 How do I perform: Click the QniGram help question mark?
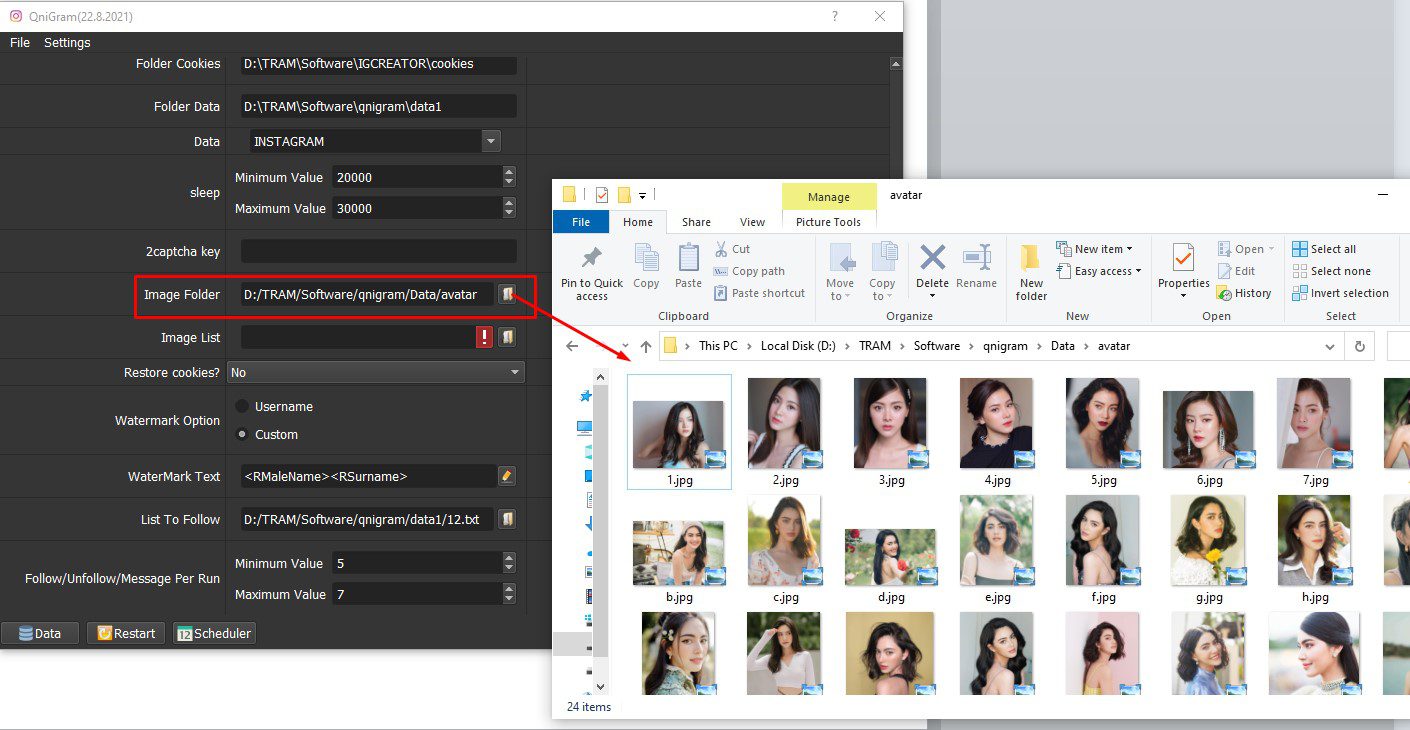click(x=835, y=16)
